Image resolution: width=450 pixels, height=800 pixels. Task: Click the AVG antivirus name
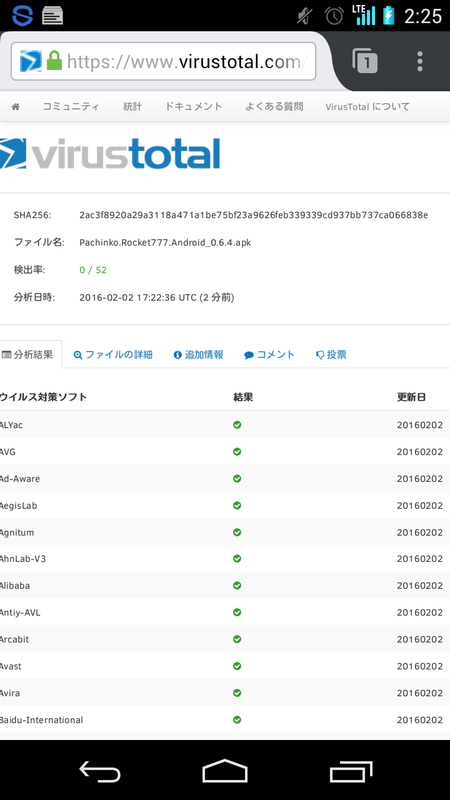click(8, 452)
